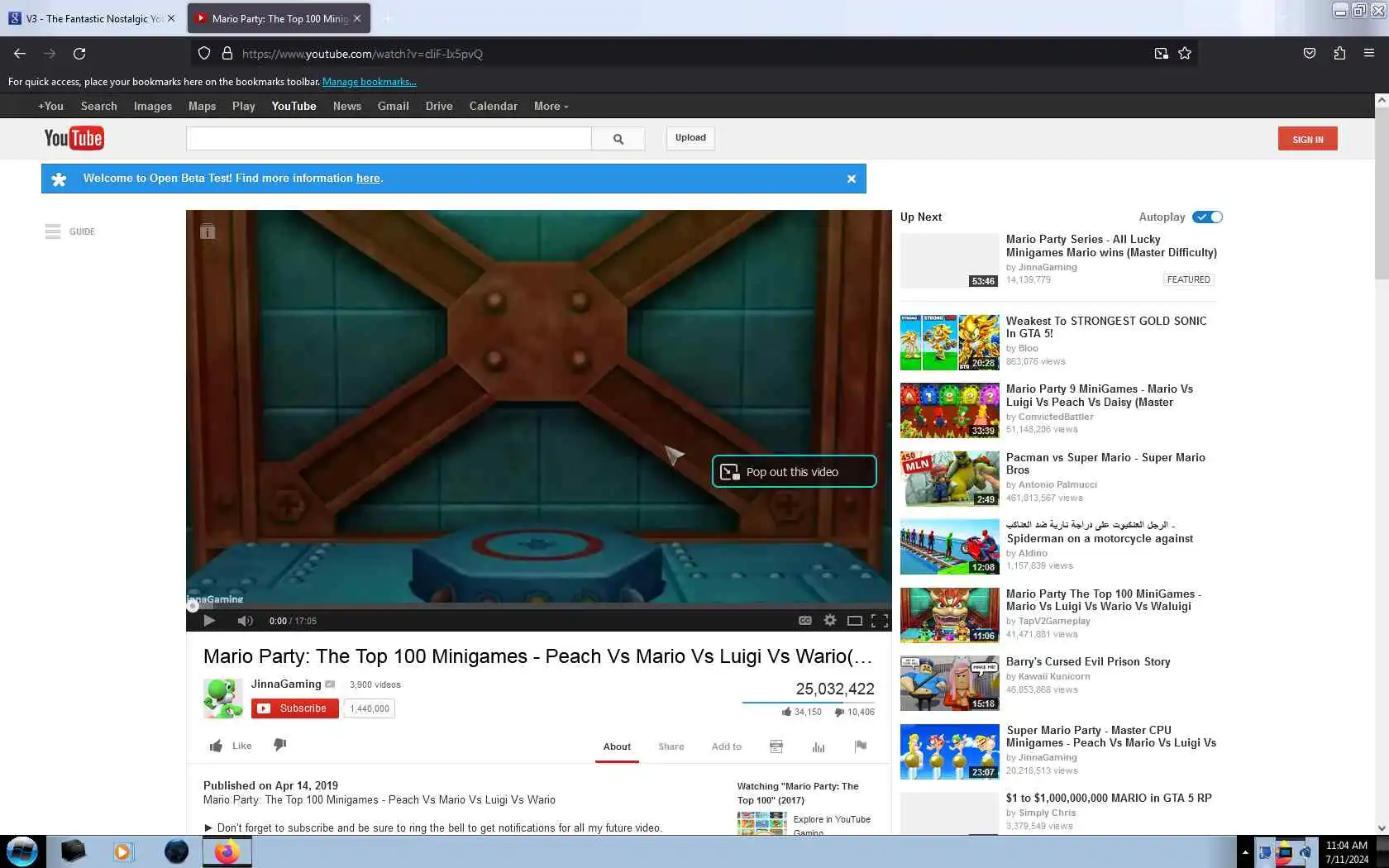Enter fullscreen mode
Image resolution: width=1389 pixels, height=868 pixels.
click(880, 621)
